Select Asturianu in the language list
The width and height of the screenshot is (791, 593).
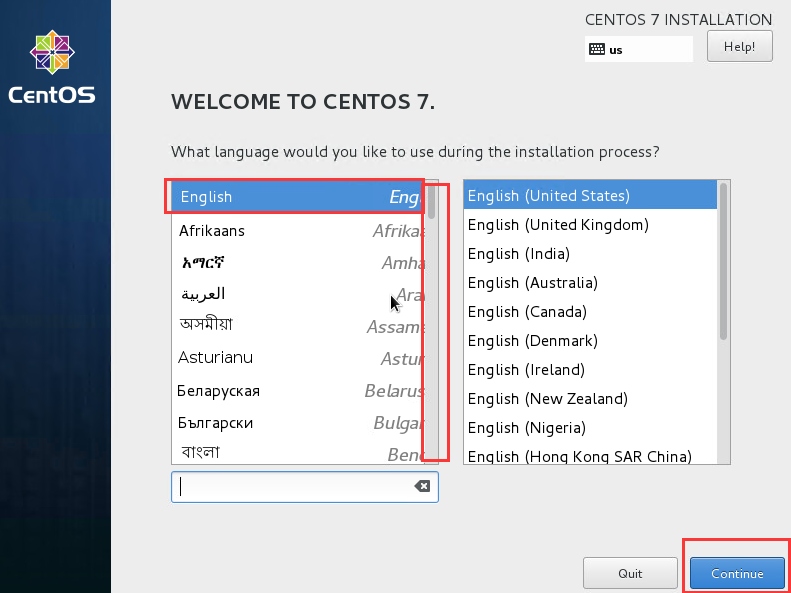coord(299,359)
